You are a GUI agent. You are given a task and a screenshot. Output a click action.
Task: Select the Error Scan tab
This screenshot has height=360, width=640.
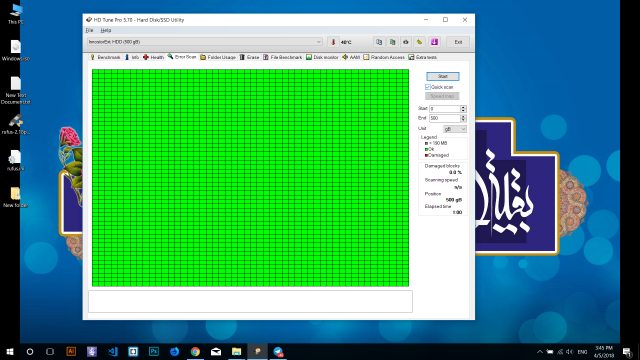(182, 57)
